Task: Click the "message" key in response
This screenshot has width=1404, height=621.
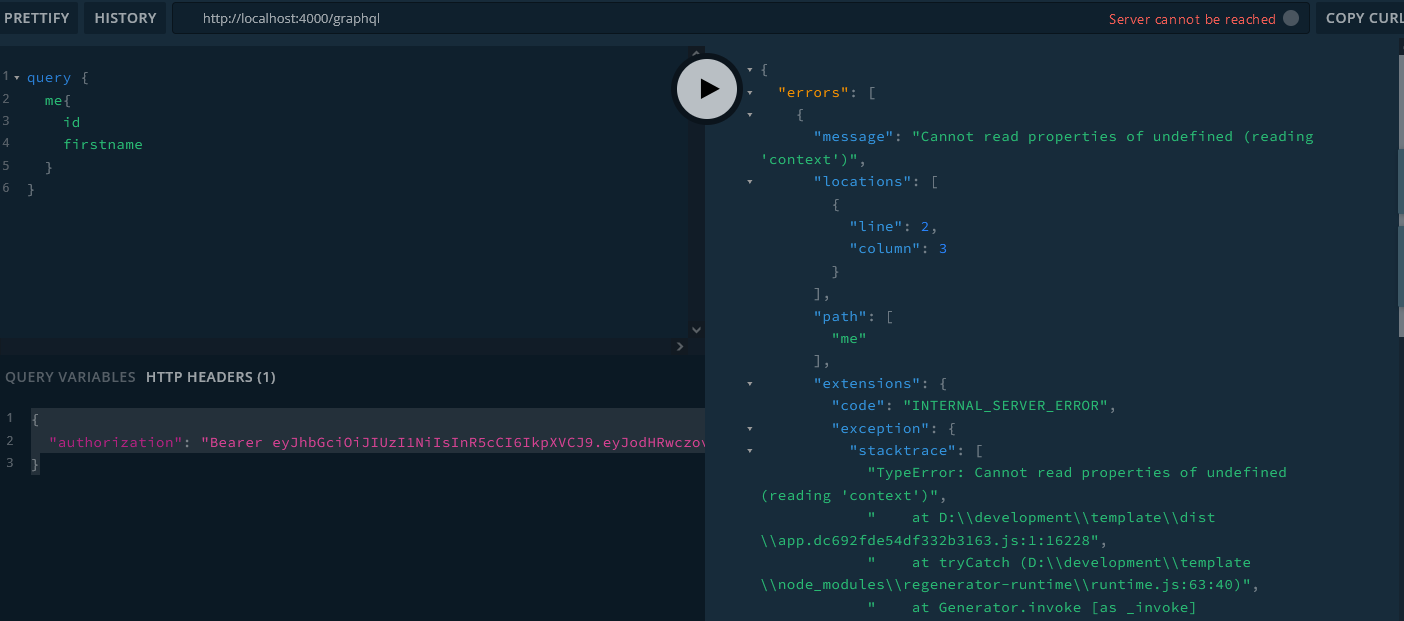Action: [853, 136]
